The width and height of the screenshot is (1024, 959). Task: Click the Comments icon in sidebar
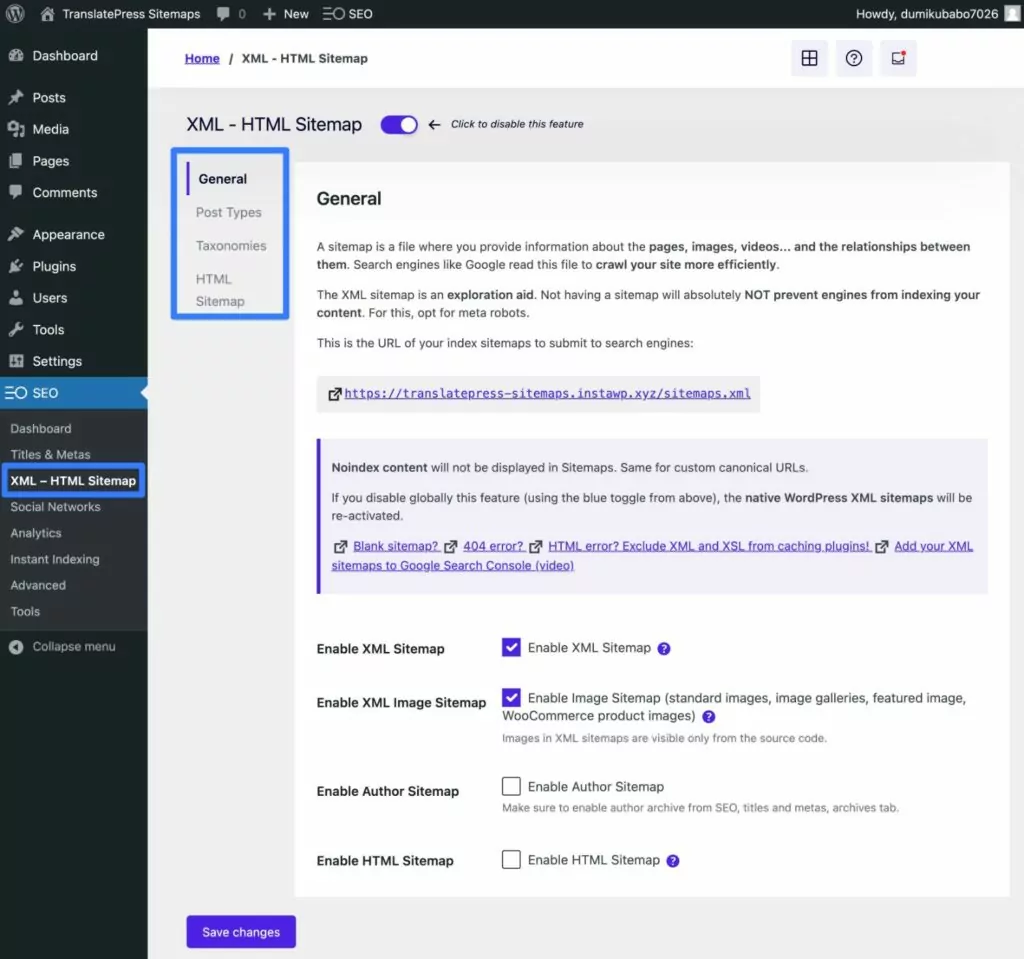pos(16,192)
